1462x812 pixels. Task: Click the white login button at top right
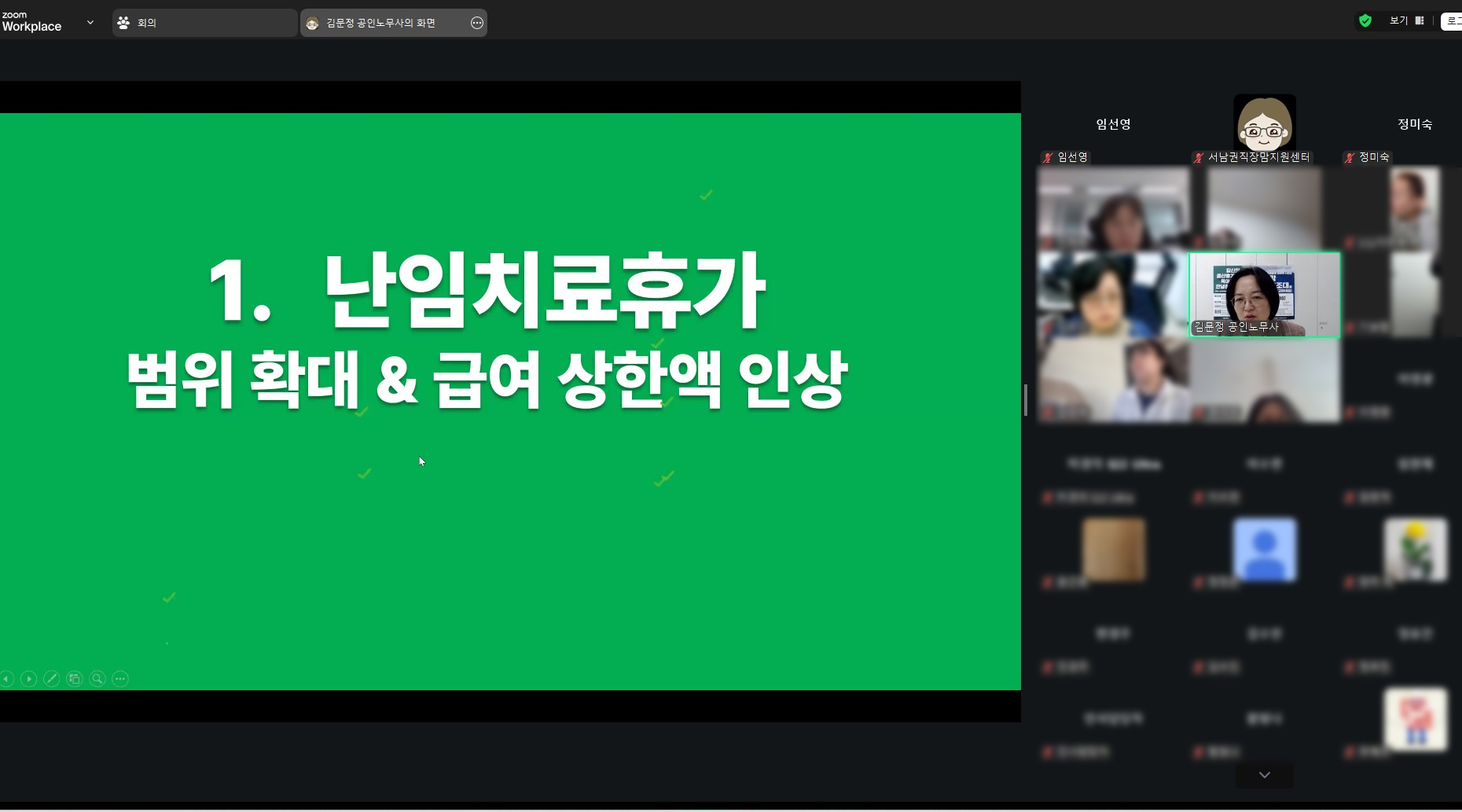(1452, 21)
